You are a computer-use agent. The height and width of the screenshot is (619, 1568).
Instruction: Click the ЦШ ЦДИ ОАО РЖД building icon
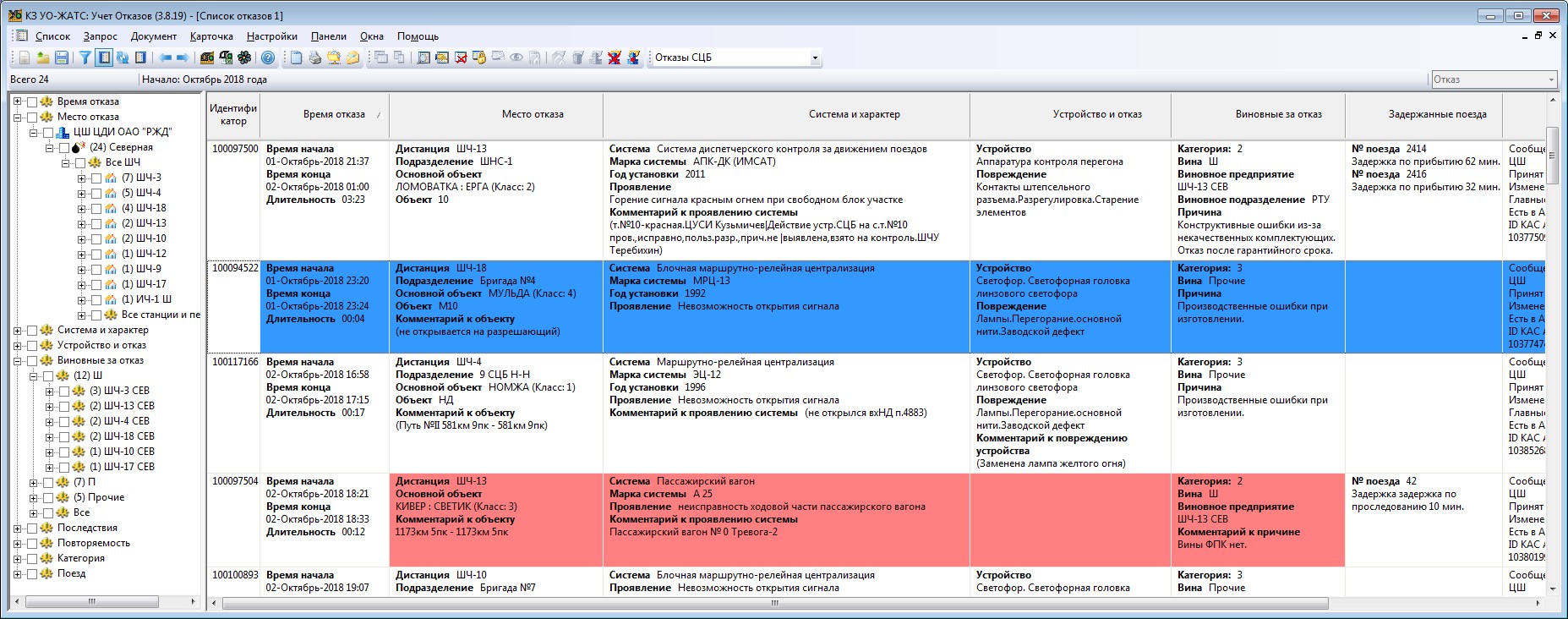(x=62, y=132)
